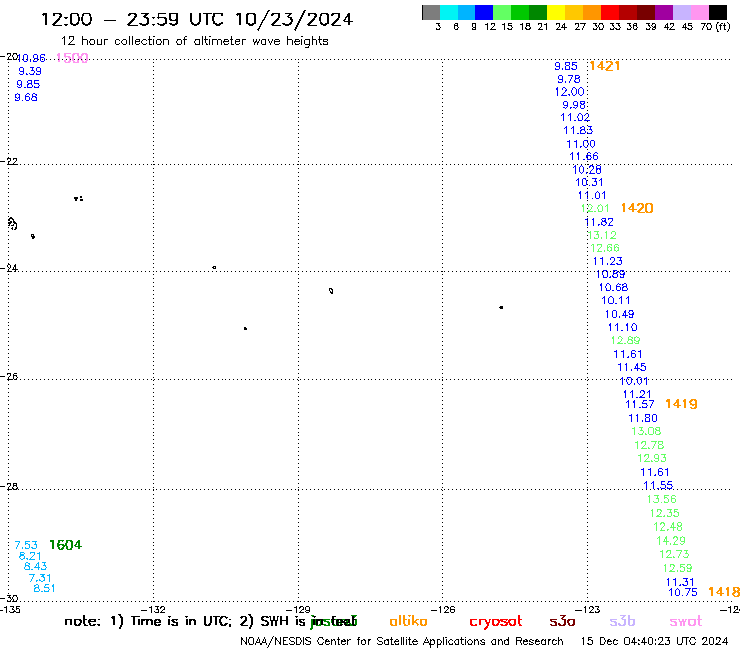Image resolution: width=740 pixels, height=650 pixels.
Task: Click the wave height value 9.39
Action: click(30, 71)
